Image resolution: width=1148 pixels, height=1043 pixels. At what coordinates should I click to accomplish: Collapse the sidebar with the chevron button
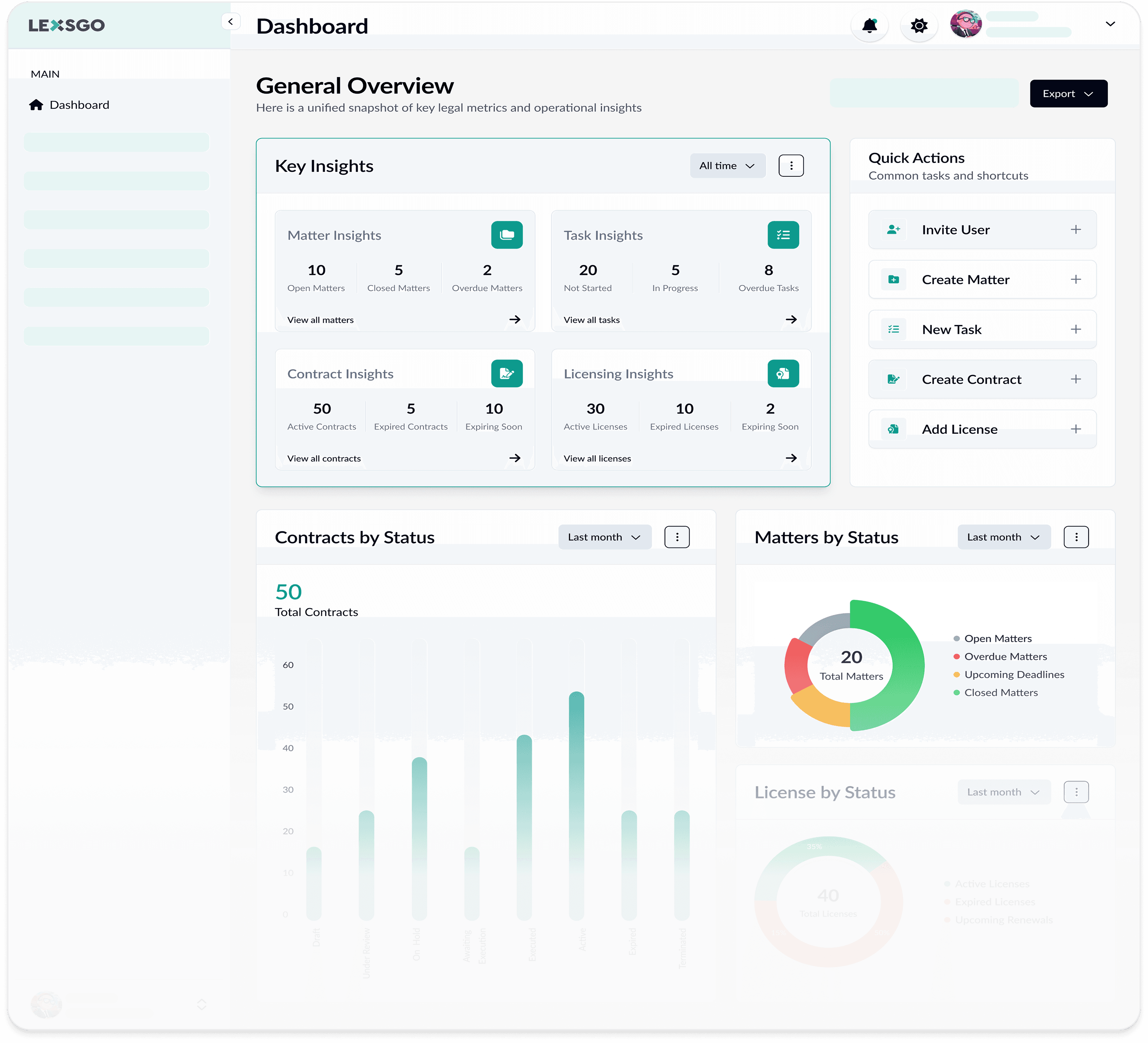coord(231,21)
